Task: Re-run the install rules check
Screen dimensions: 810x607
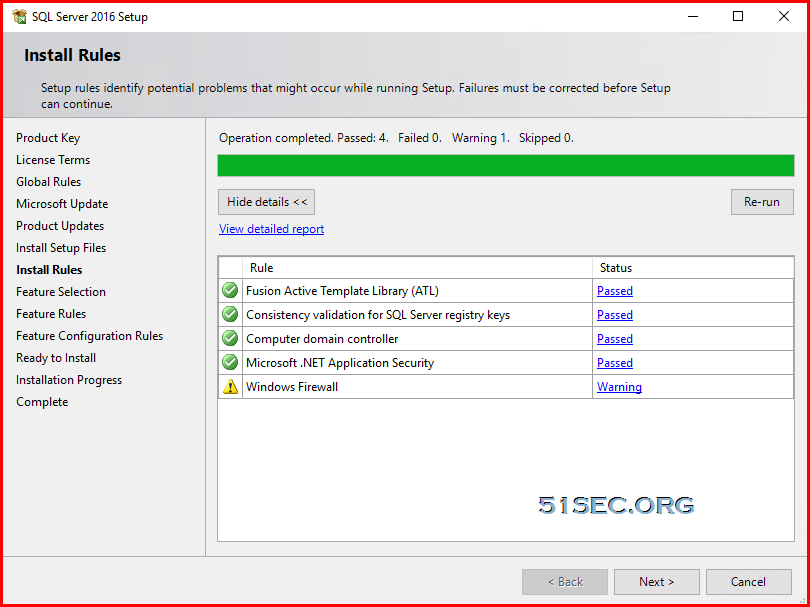Action: click(762, 202)
